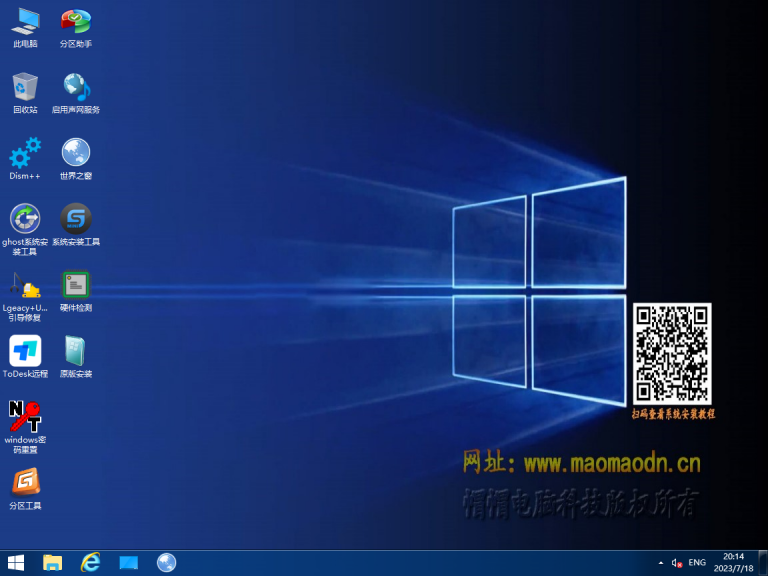This screenshot has height=576, width=768.
Task: Click windows密码重置 password reset icon
Action: coord(25,427)
